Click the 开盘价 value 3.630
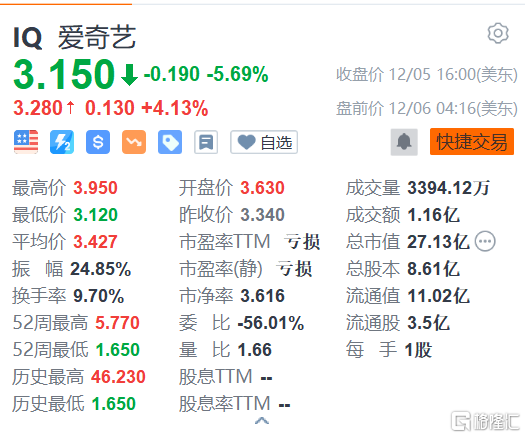Screen dimensions: 526x438 coord(263,188)
